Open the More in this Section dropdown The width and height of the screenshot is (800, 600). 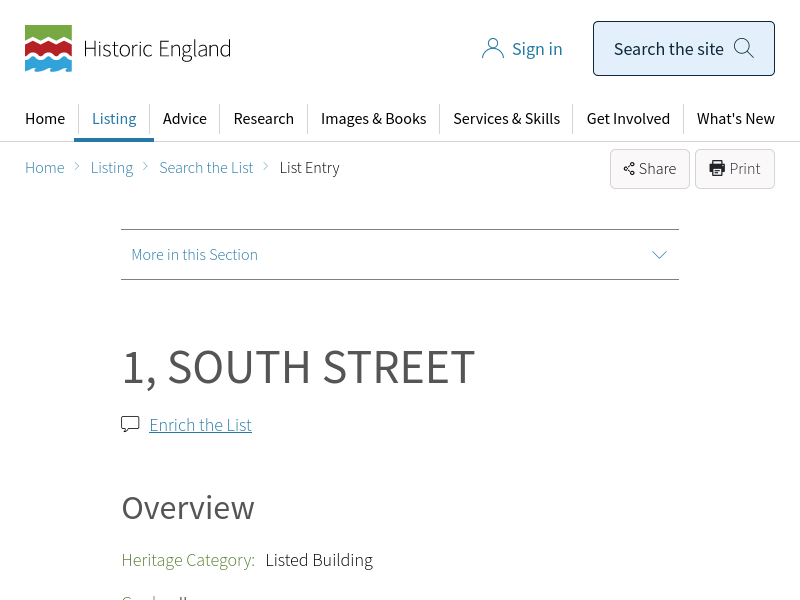pyautogui.click(x=195, y=255)
